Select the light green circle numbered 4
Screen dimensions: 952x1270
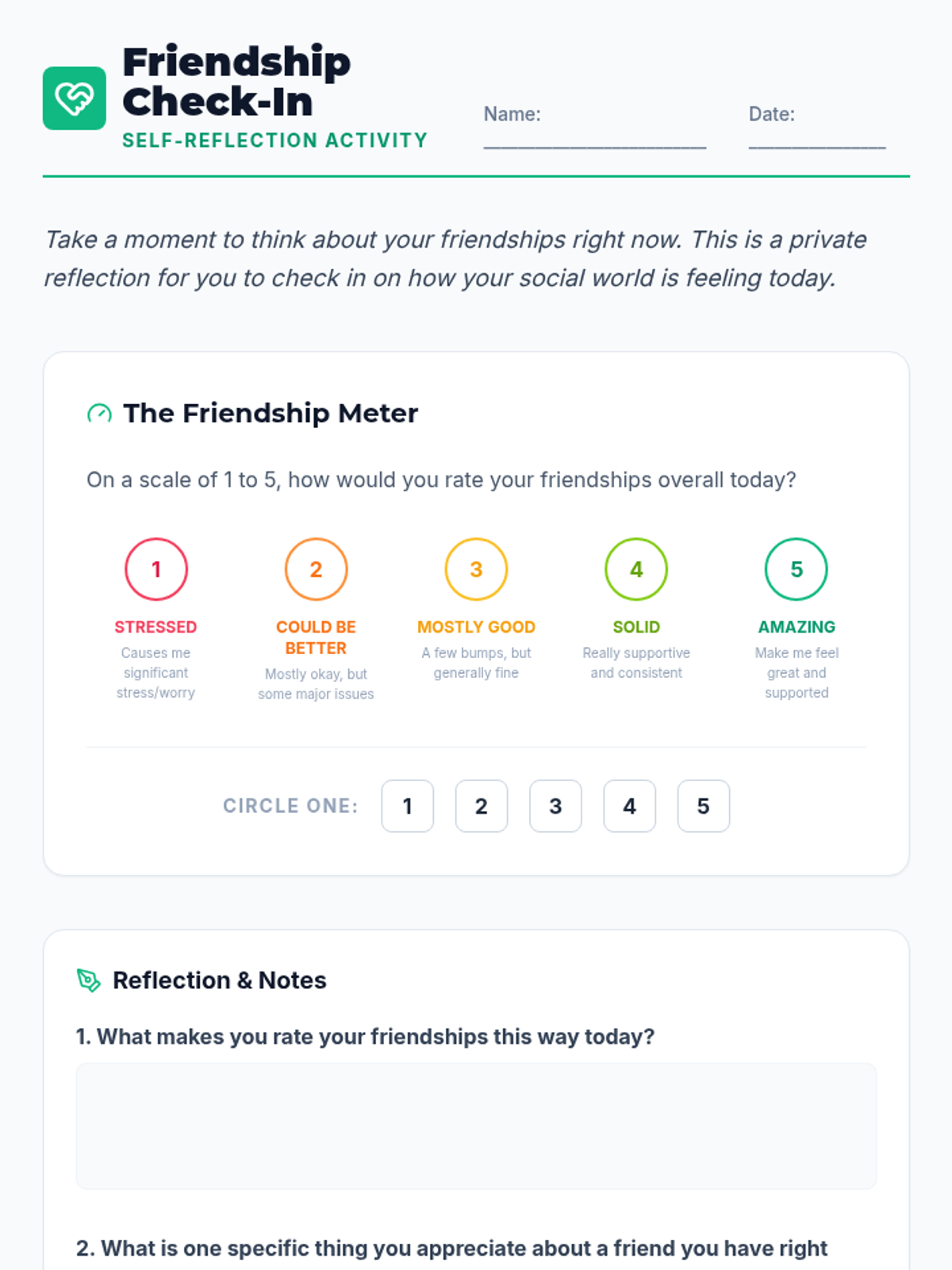click(636, 569)
